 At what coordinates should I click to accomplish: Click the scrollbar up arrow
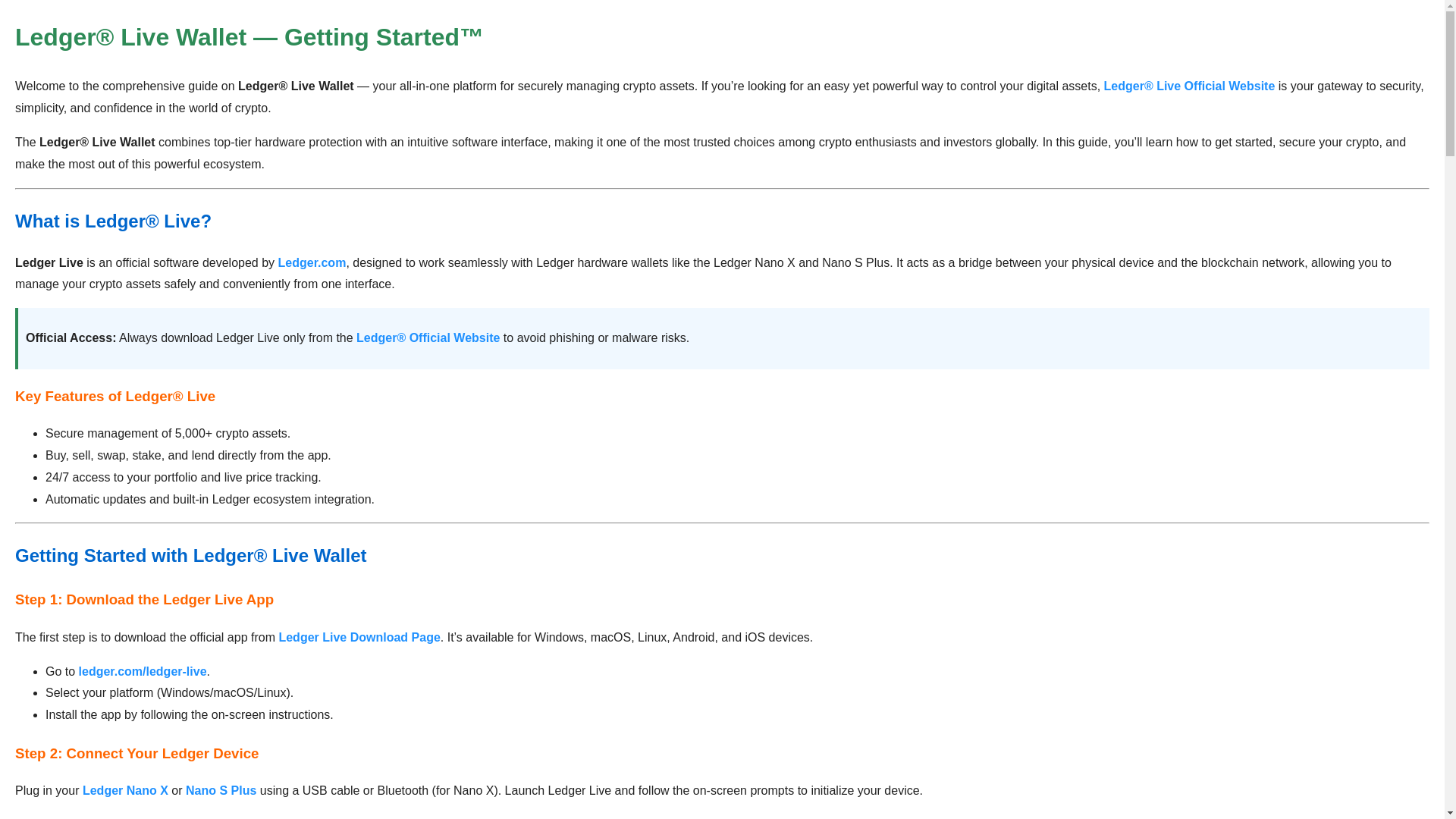tap(1450, 6)
